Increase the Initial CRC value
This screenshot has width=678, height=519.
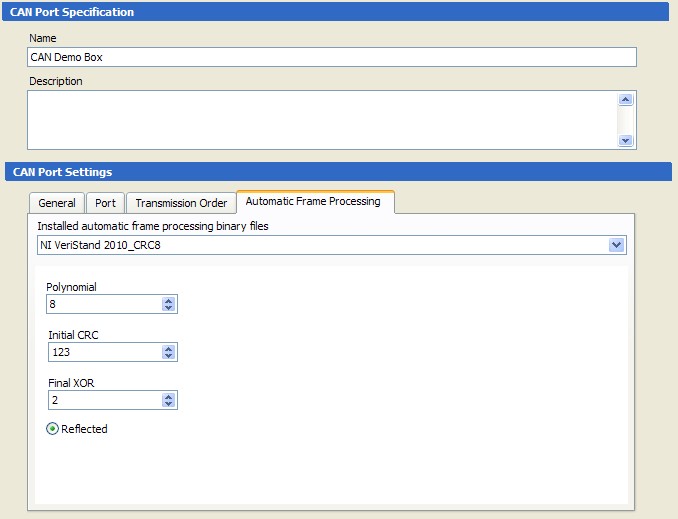169,348
